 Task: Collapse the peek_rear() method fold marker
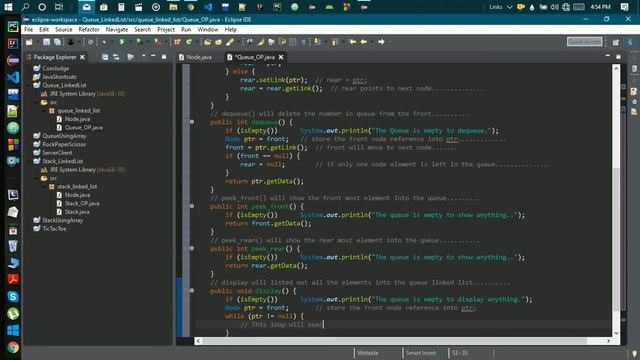pyautogui.click(x=192, y=248)
